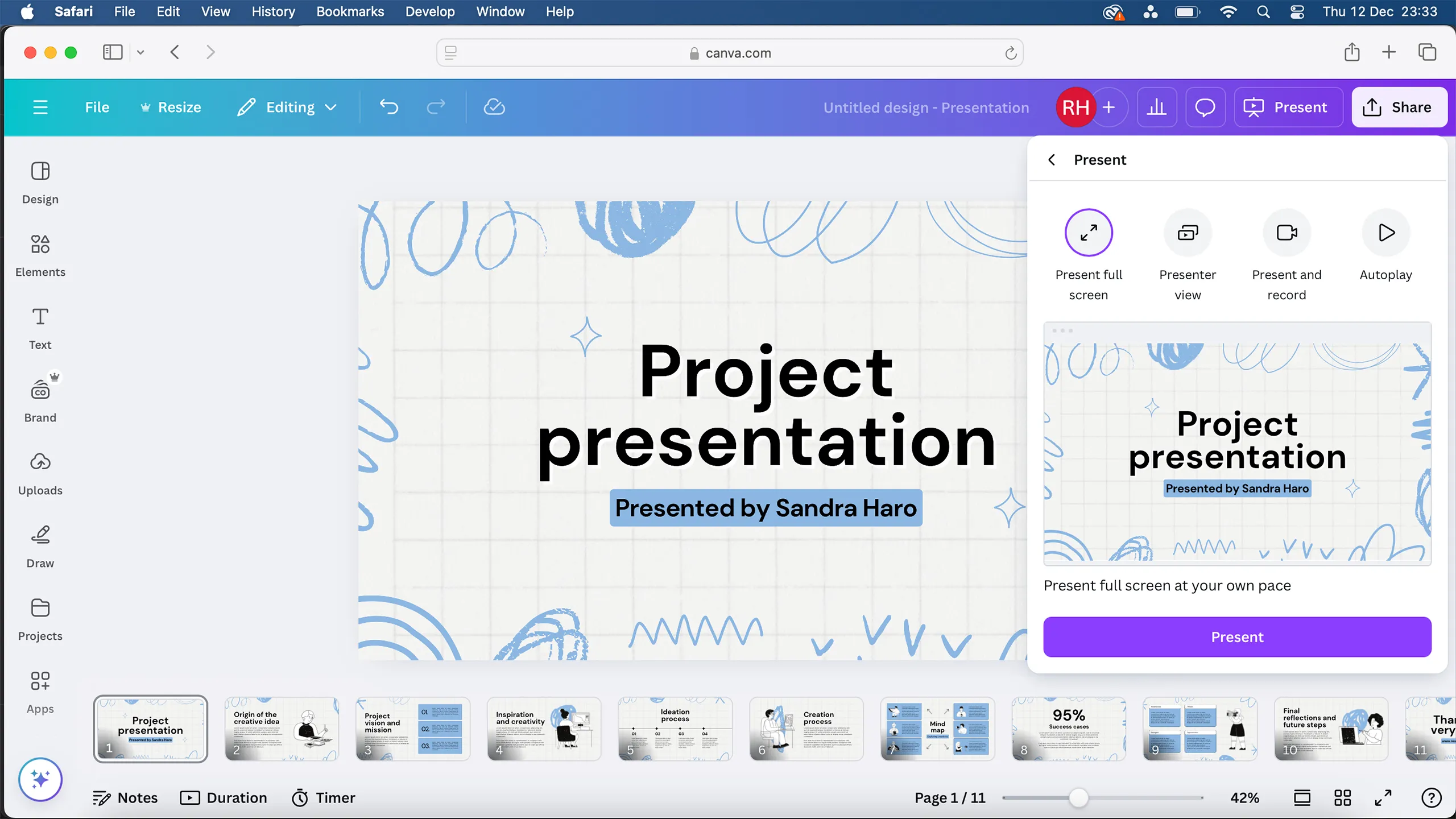
Task: Collapse the Present panel with the back chevron
Action: pos(1052,160)
